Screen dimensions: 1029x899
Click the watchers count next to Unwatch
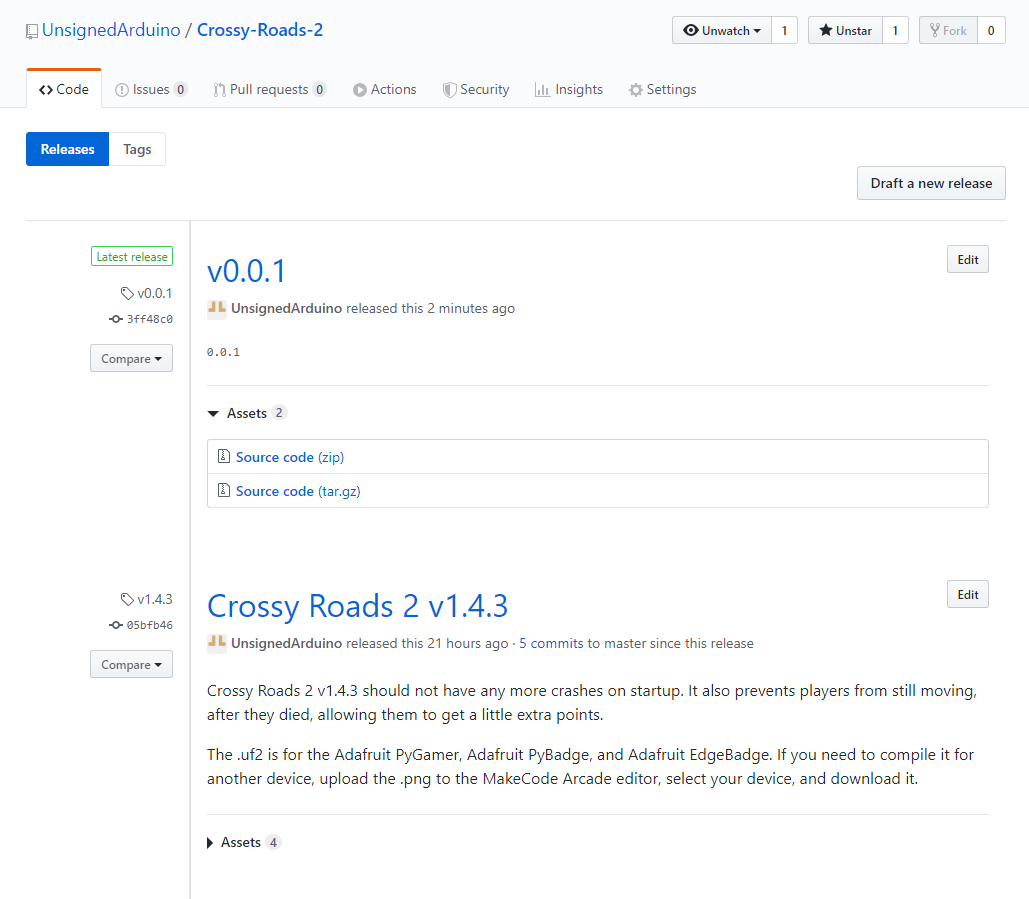pyautogui.click(x=784, y=31)
